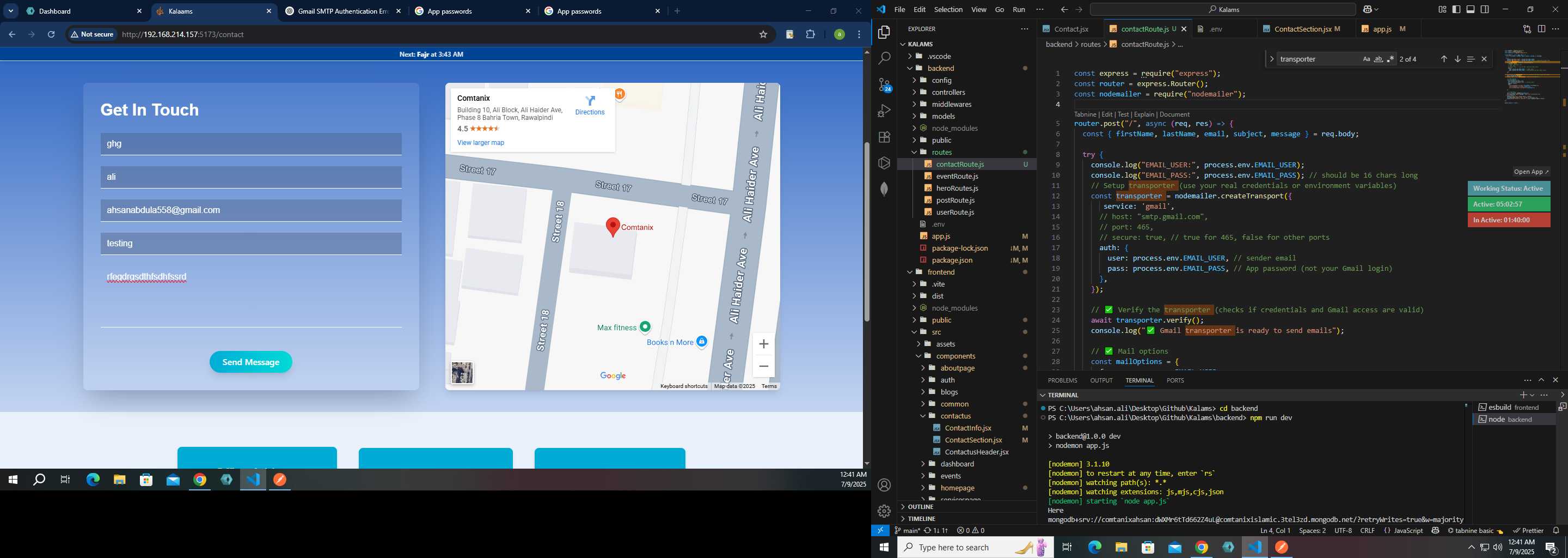Open the Explorer view in activity bar

pos(884,32)
